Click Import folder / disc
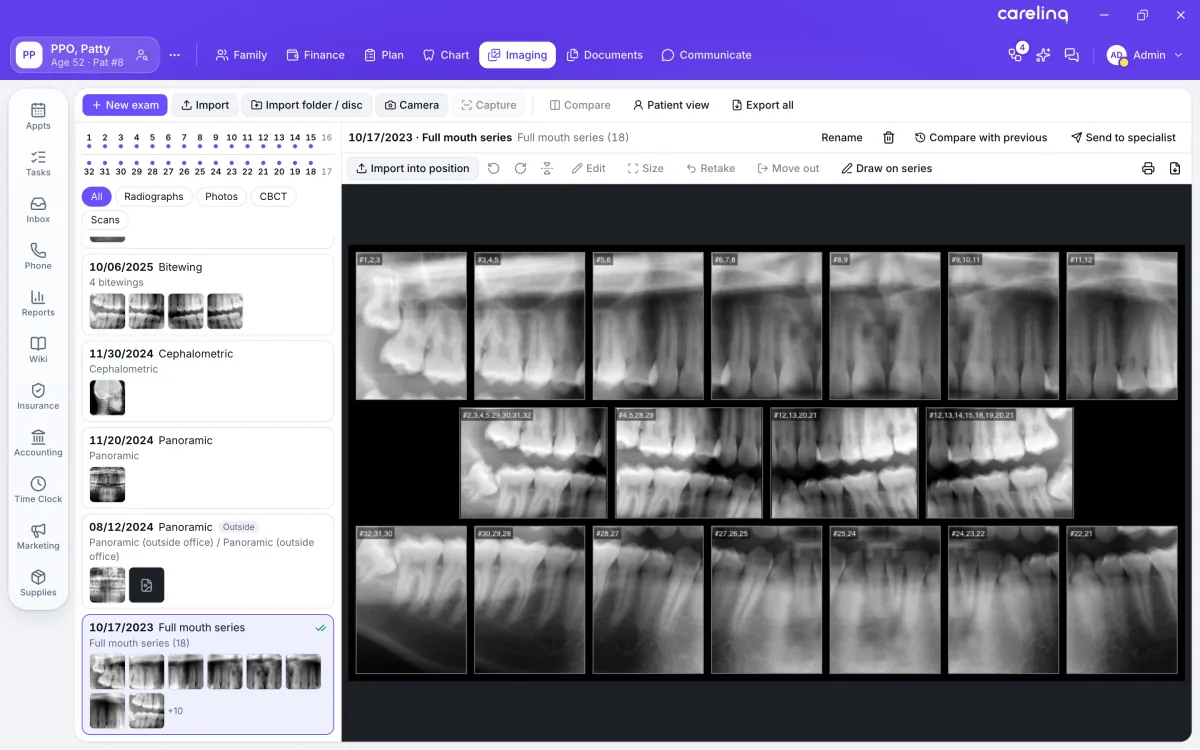The image size is (1200, 750). (x=307, y=105)
